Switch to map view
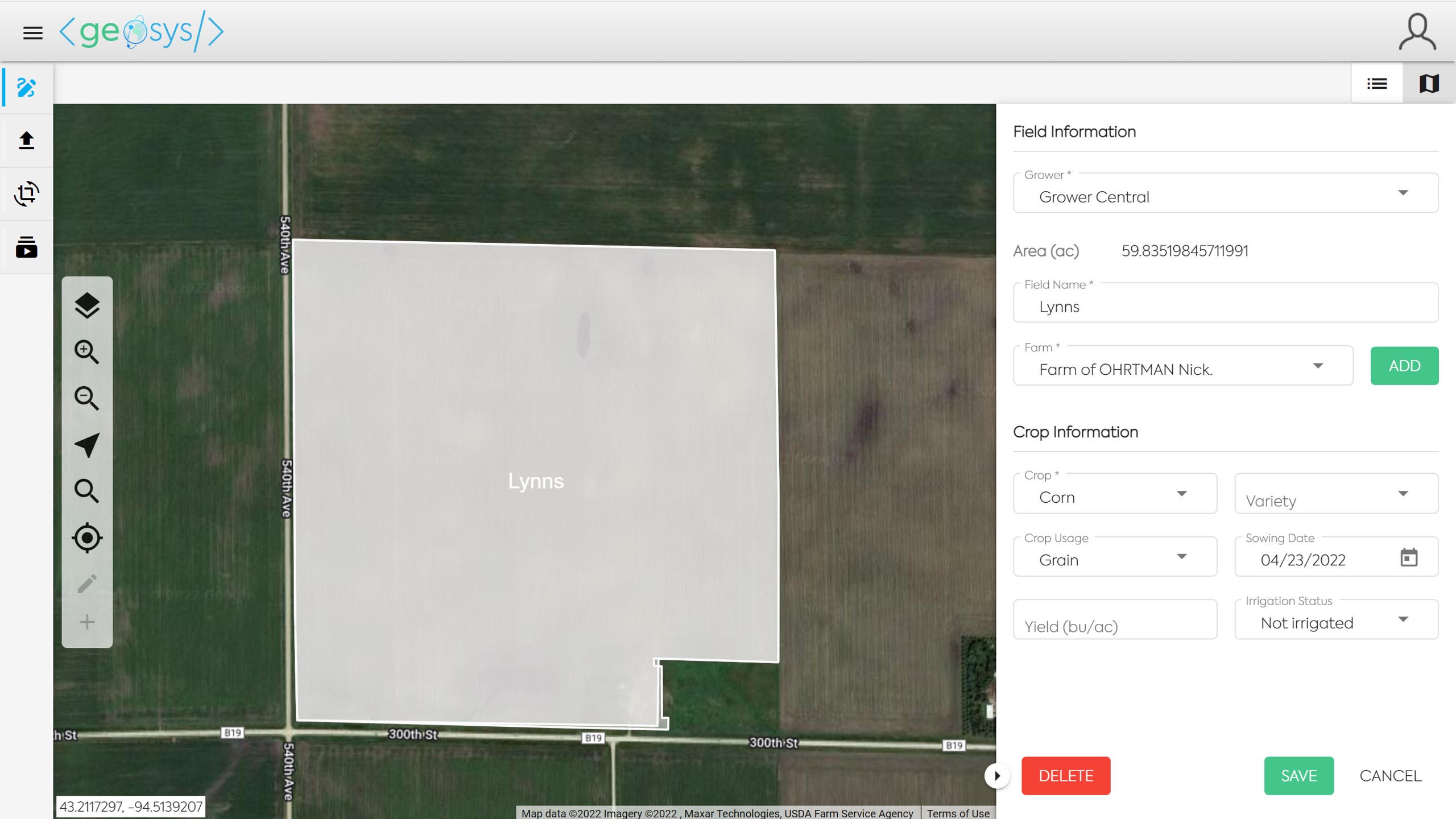 (1429, 84)
